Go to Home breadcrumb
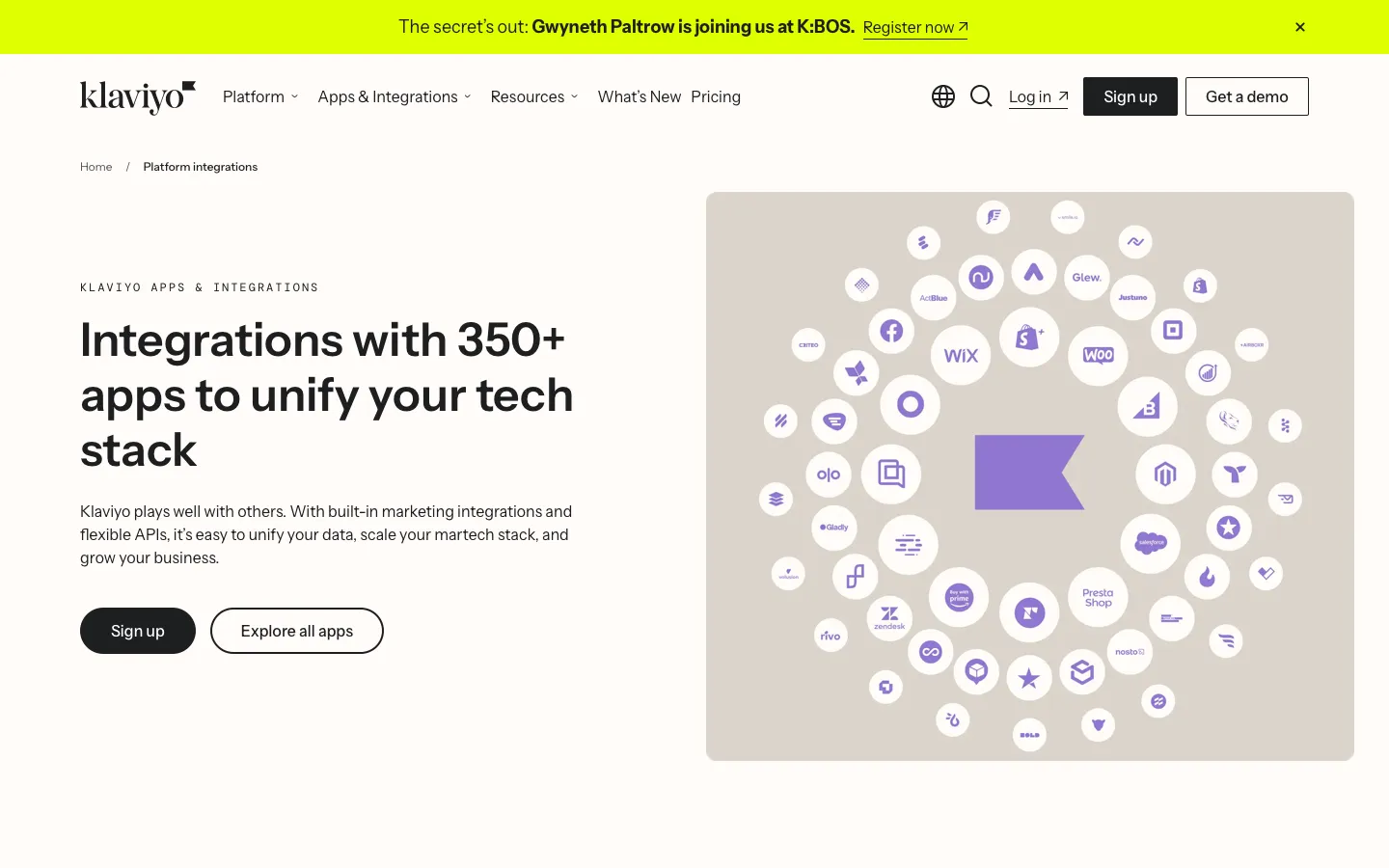Screen dimensions: 1389x868 (96, 167)
